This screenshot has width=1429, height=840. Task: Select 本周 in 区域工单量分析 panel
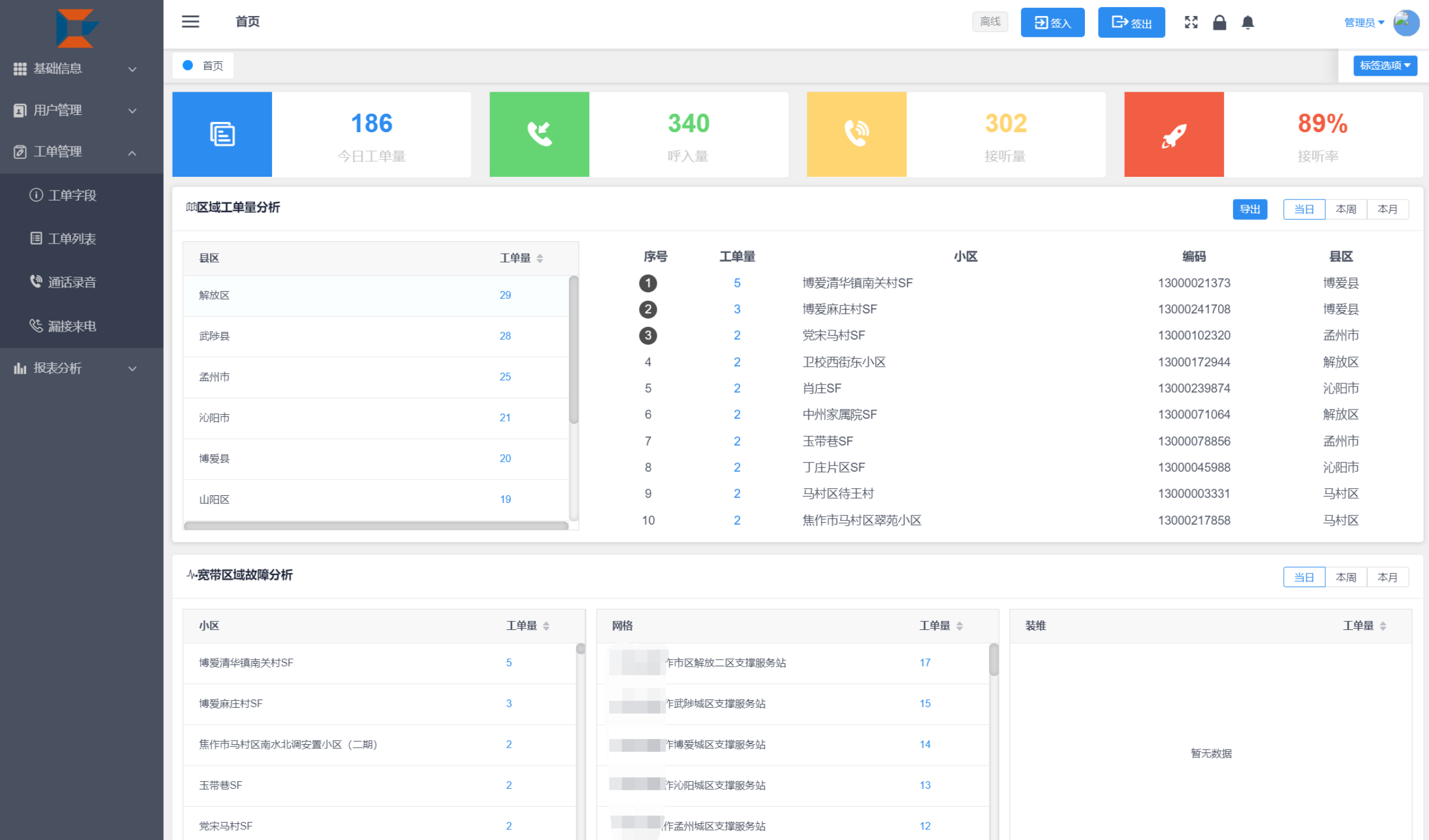point(1346,209)
